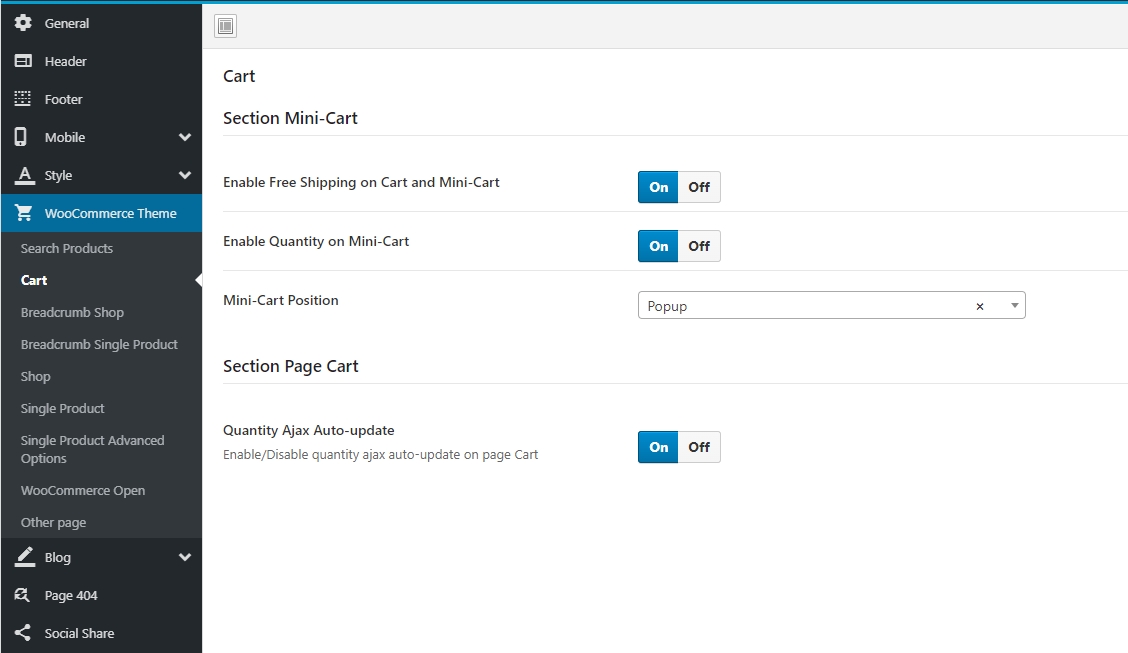Go to Breadcrumb Single Product settings

tap(99, 344)
